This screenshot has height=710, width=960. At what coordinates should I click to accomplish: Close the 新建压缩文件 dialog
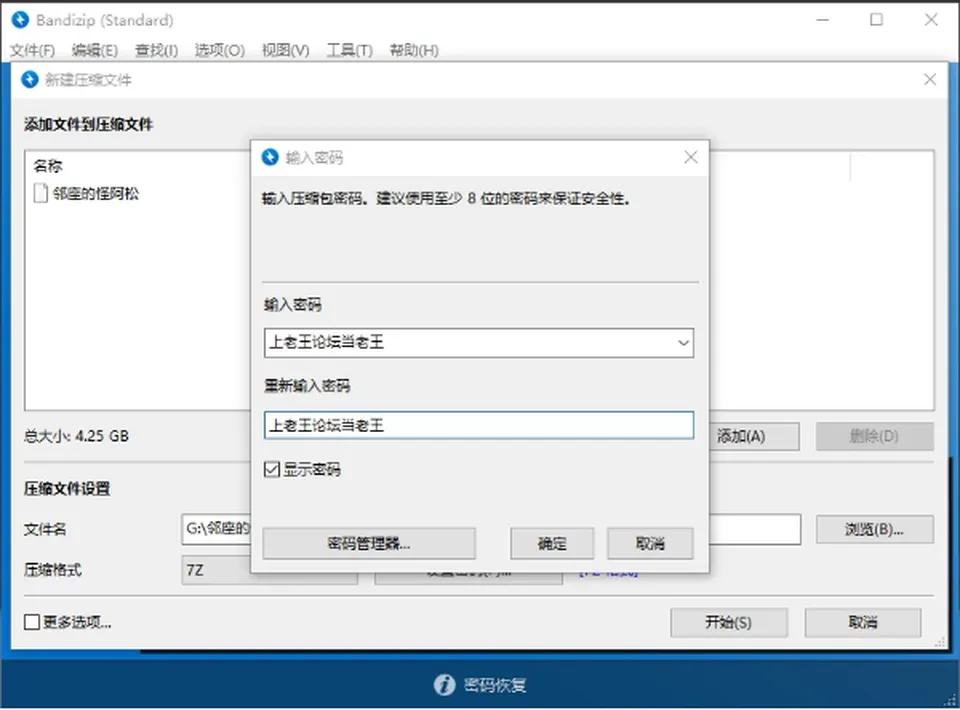[x=929, y=80]
